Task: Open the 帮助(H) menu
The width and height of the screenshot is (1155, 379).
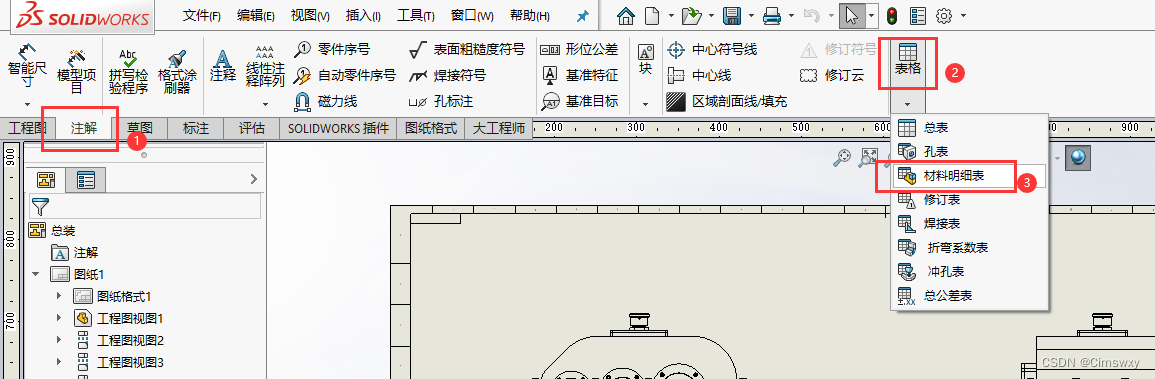Action: coord(530,15)
